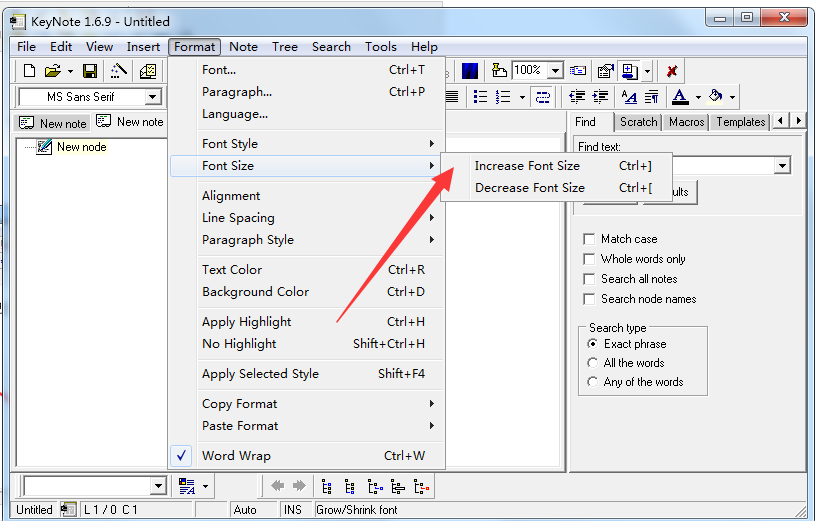Open the font color dropdown arrow
The height and width of the screenshot is (521, 815).
pos(698,97)
